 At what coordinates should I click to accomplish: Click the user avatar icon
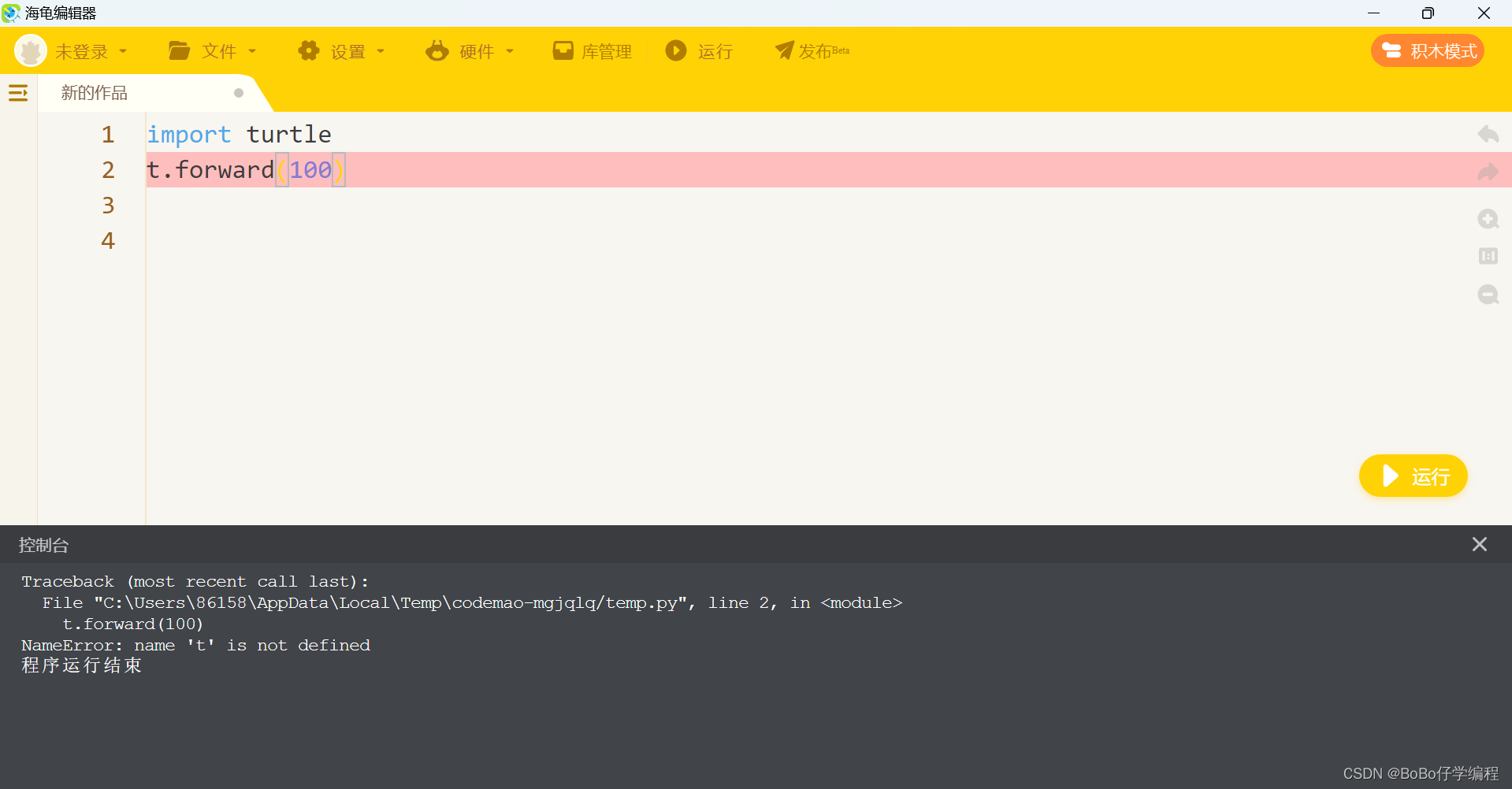[x=31, y=51]
